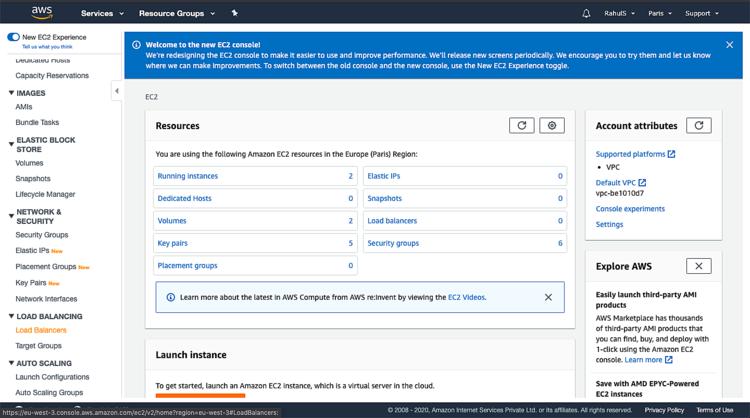Collapse the Network & Security section

(x=10, y=212)
